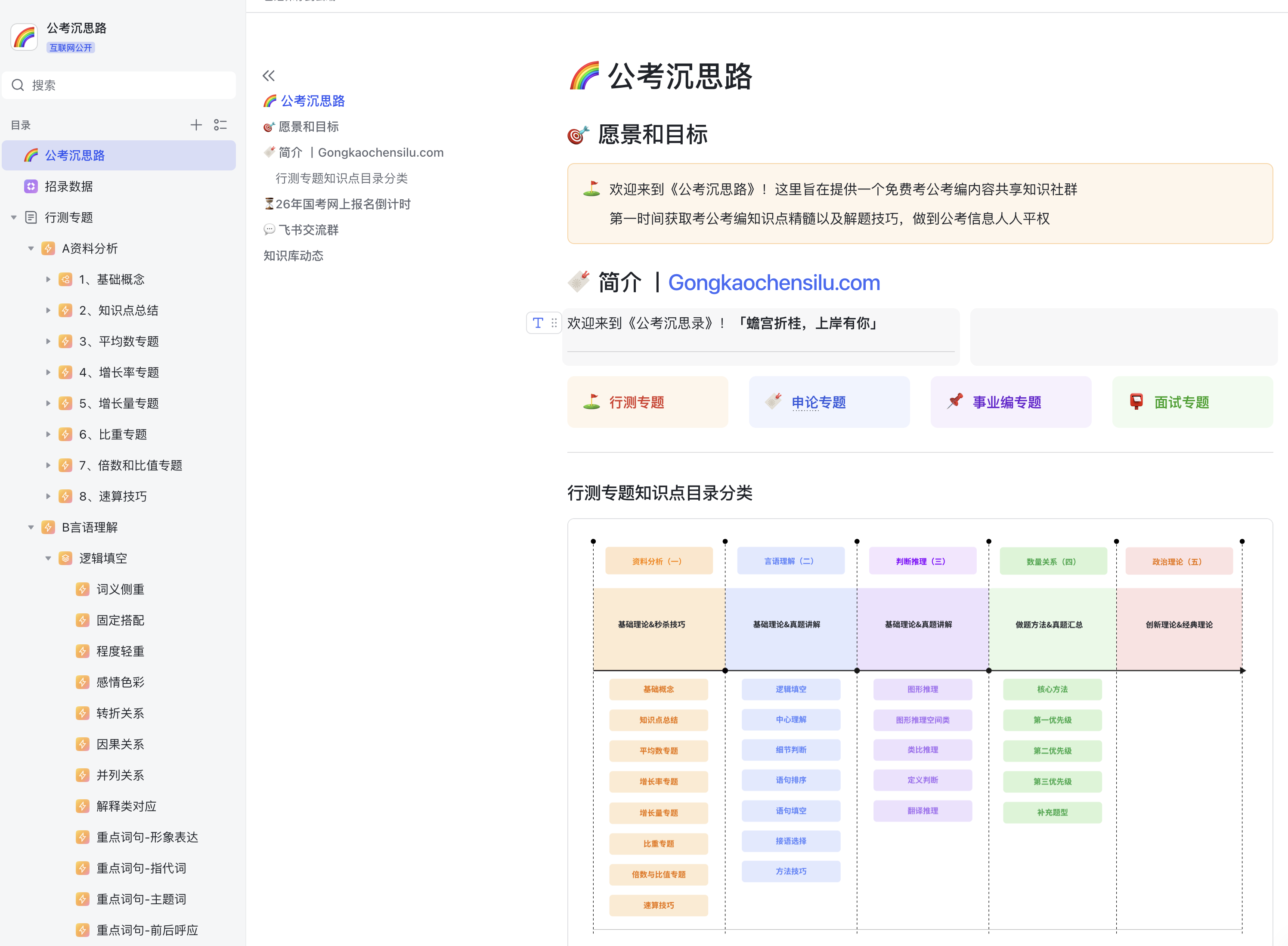Viewport: 1288px width, 946px height.
Task: Open the Gongkaochensilu.com link
Action: [774, 282]
